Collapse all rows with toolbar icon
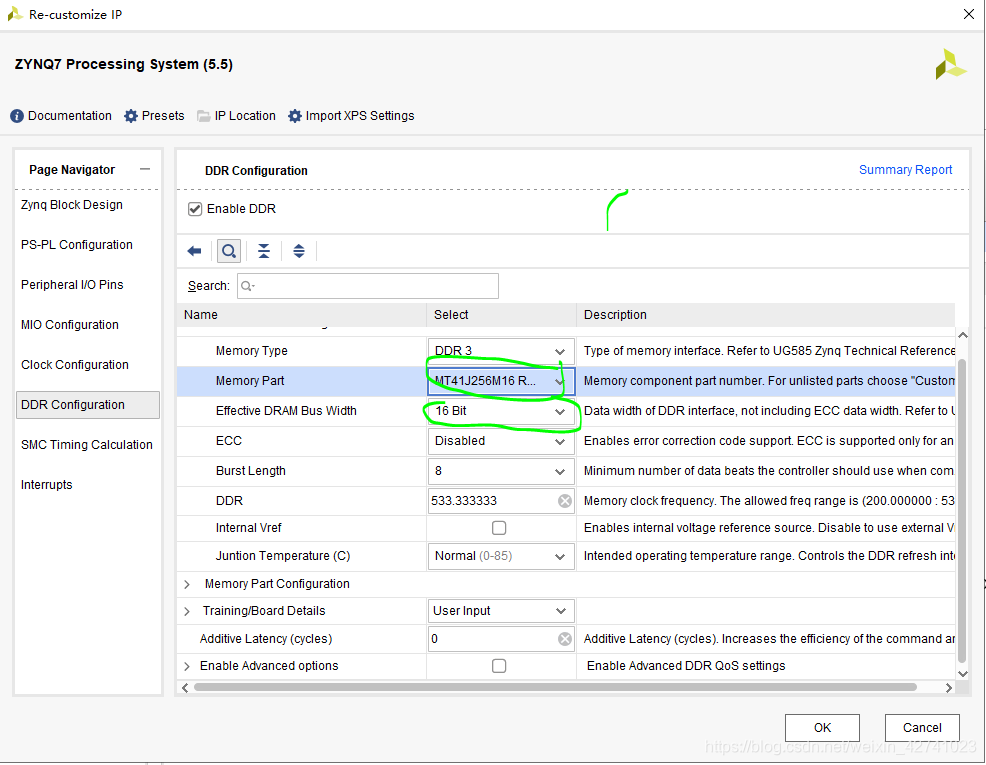Viewport: 986px width, 765px height. pos(264,251)
